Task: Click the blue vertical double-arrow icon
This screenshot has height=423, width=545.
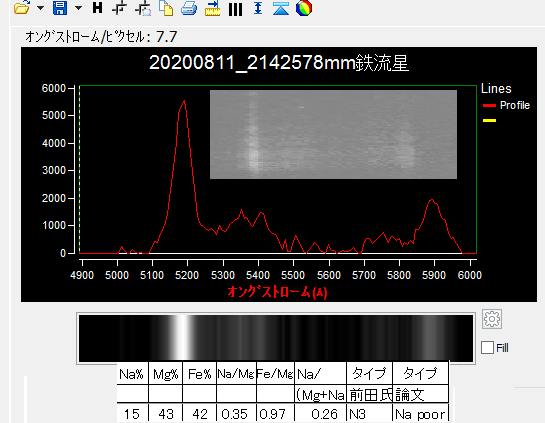Action: coord(258,8)
